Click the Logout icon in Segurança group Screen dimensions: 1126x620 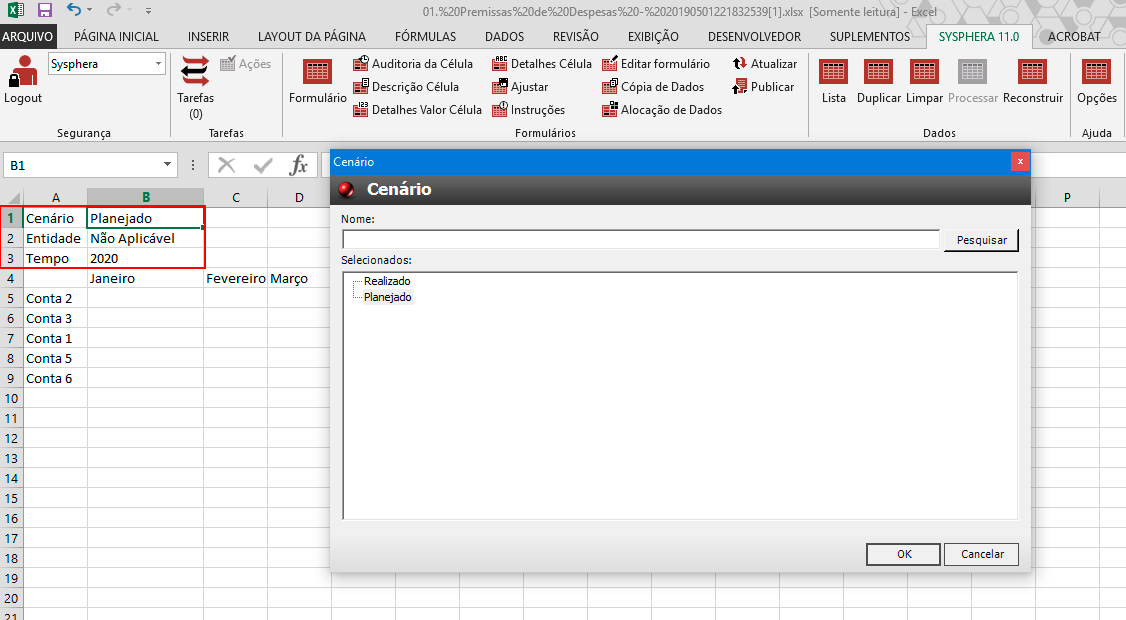[x=20, y=80]
